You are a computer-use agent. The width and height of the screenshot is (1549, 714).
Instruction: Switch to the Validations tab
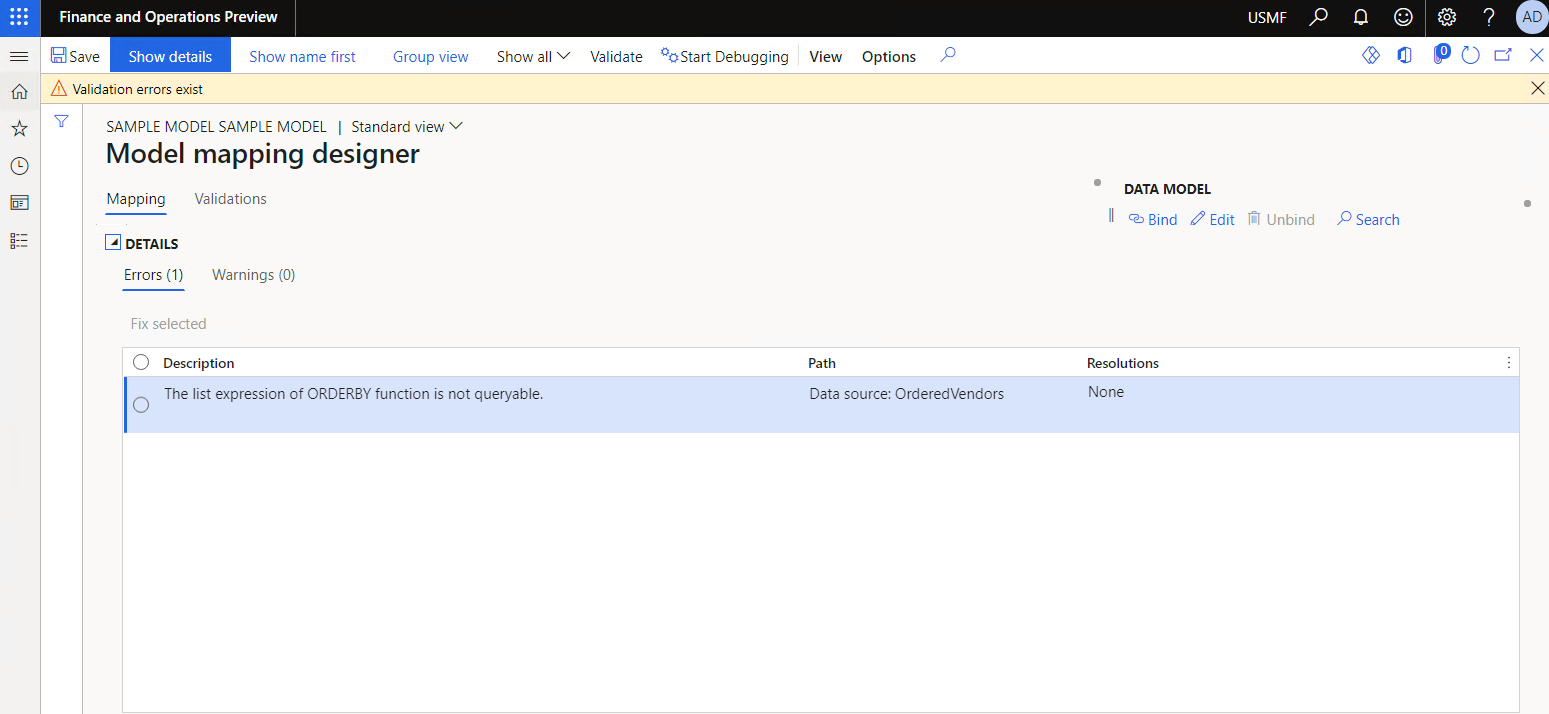pyautogui.click(x=230, y=199)
